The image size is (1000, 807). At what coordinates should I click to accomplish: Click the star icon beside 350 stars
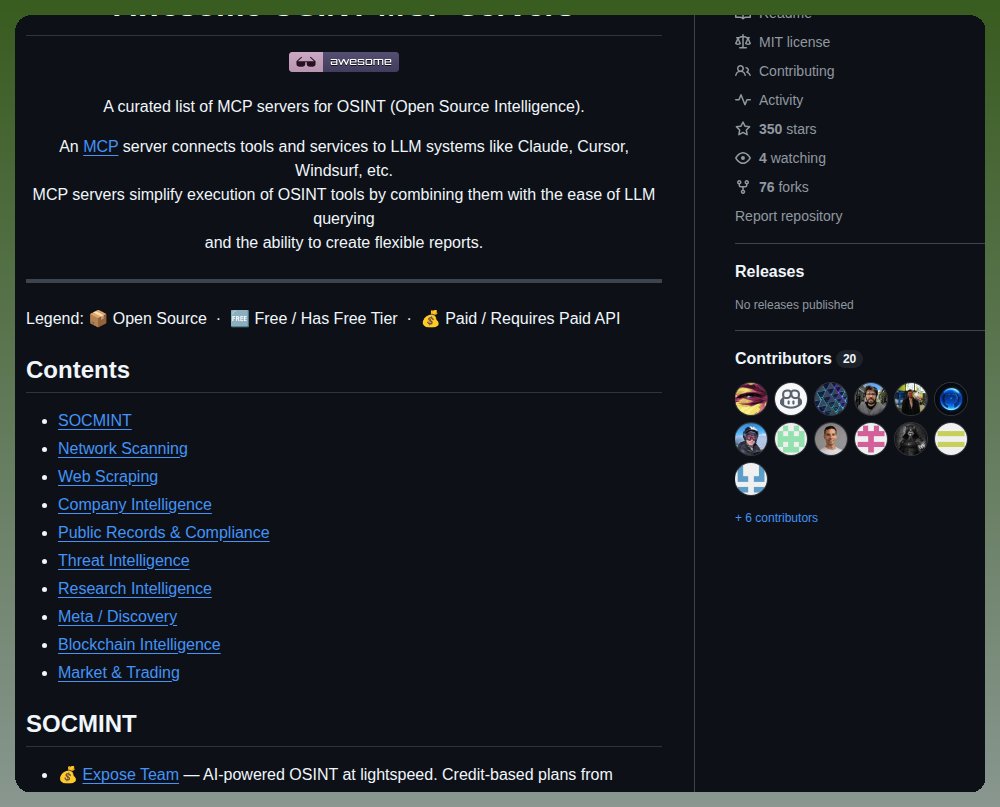[742, 129]
